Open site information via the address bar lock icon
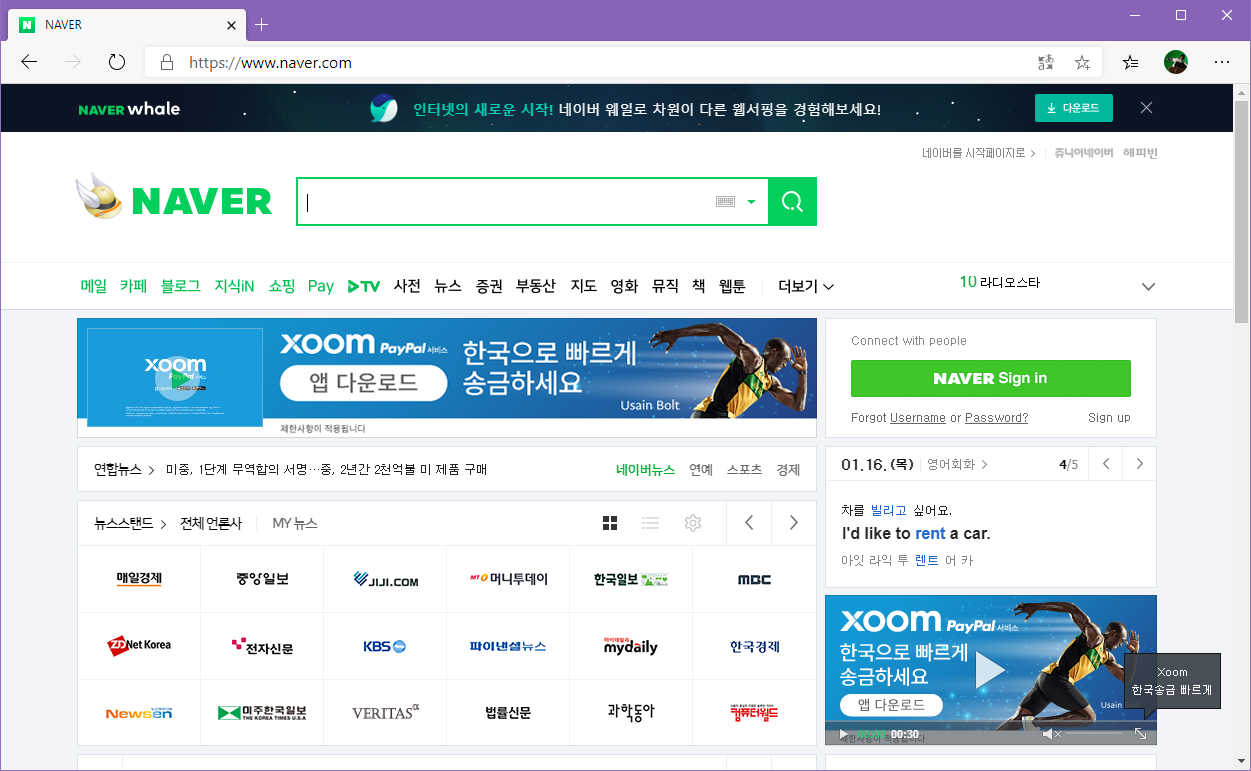Image resolution: width=1251 pixels, height=771 pixels. (167, 62)
